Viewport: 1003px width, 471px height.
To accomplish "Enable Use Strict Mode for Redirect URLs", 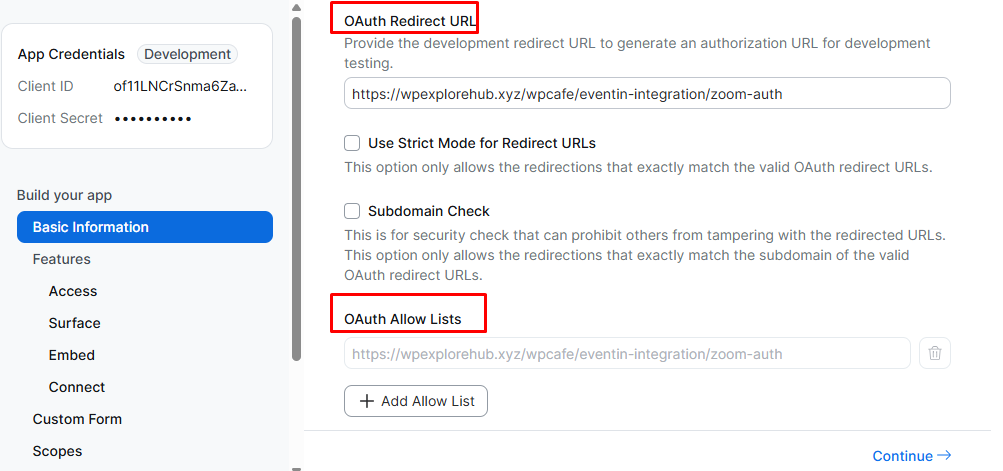I will (352, 143).
